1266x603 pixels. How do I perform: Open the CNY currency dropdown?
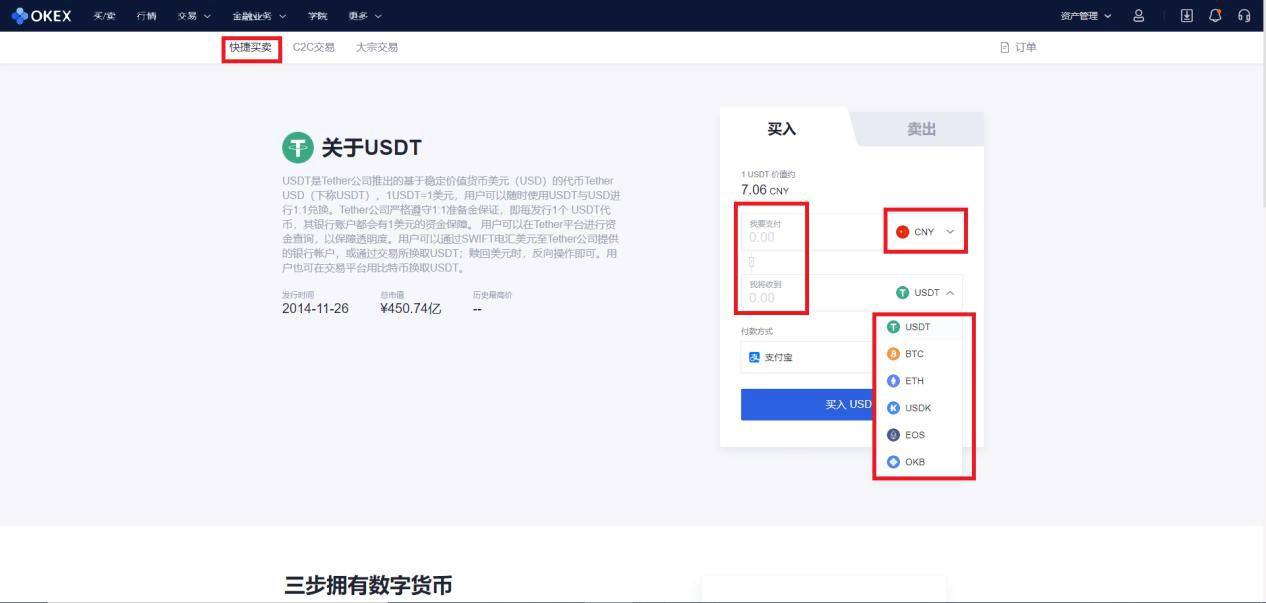tap(924, 231)
